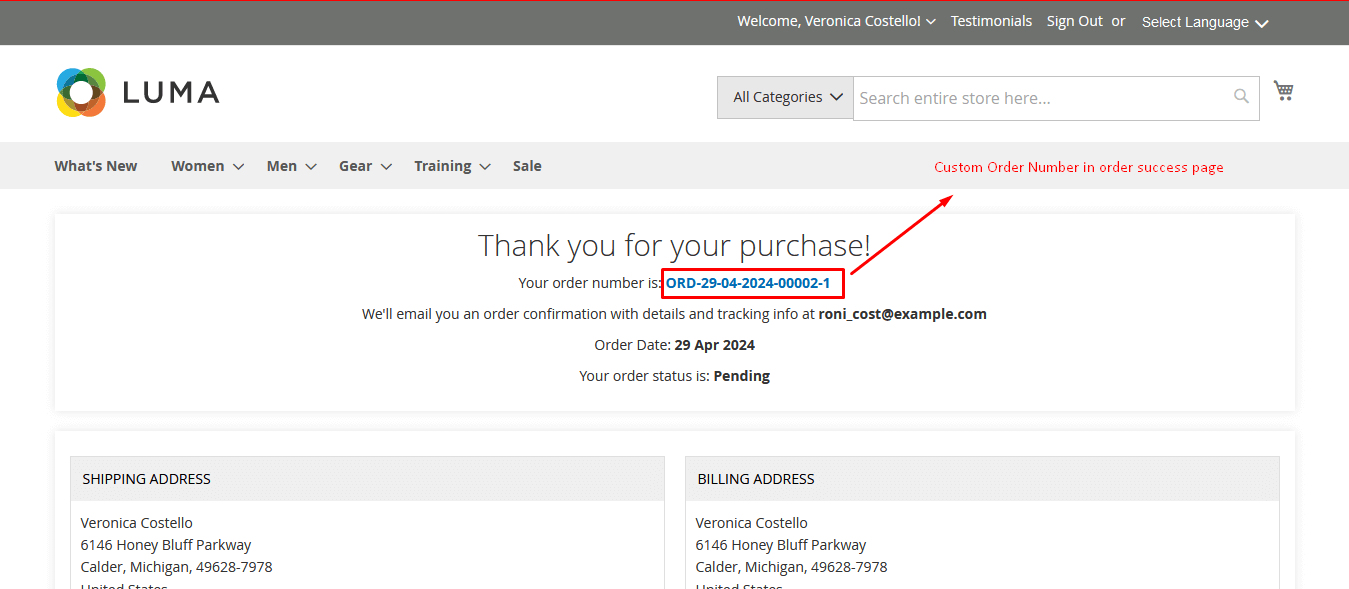Go to the What's New page
Image resolution: width=1349 pixels, height=589 pixels.
[x=96, y=166]
